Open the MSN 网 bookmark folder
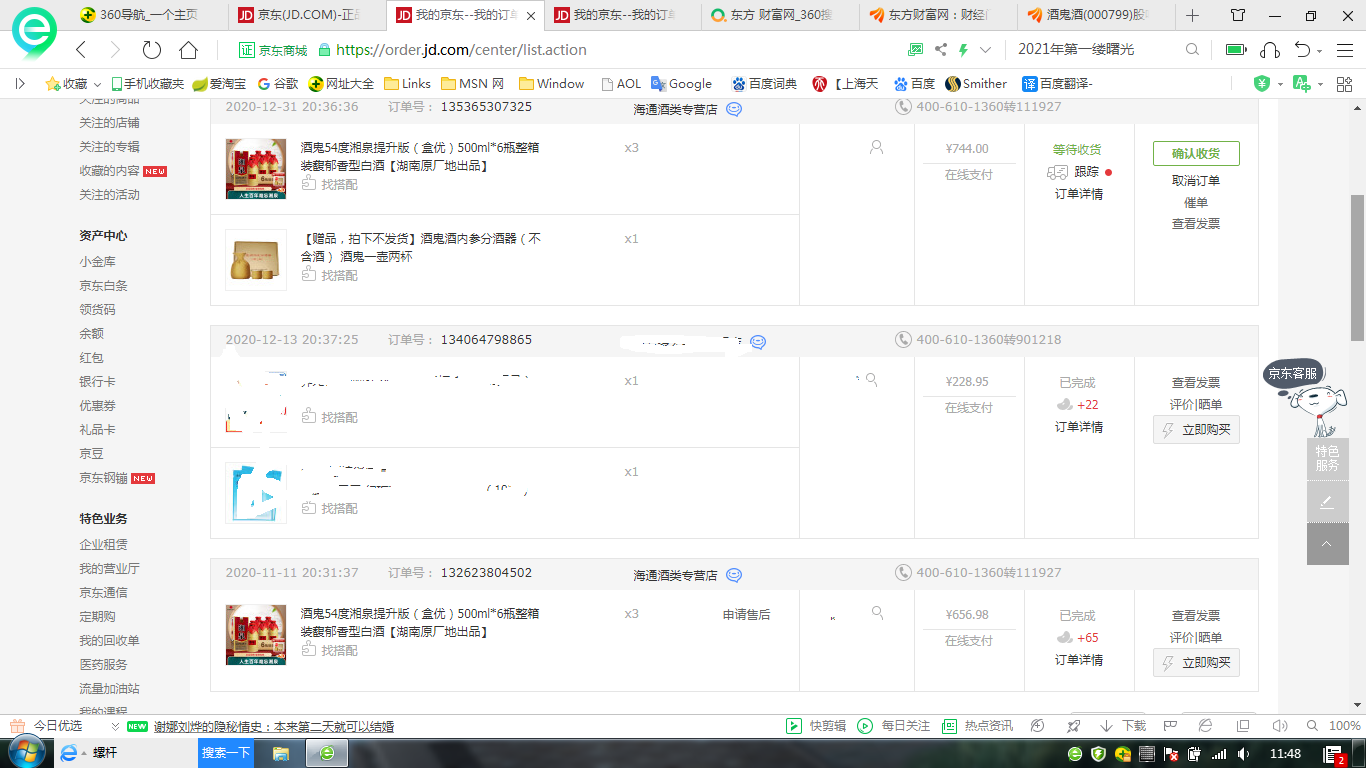The width and height of the screenshot is (1366, 768). (x=472, y=84)
